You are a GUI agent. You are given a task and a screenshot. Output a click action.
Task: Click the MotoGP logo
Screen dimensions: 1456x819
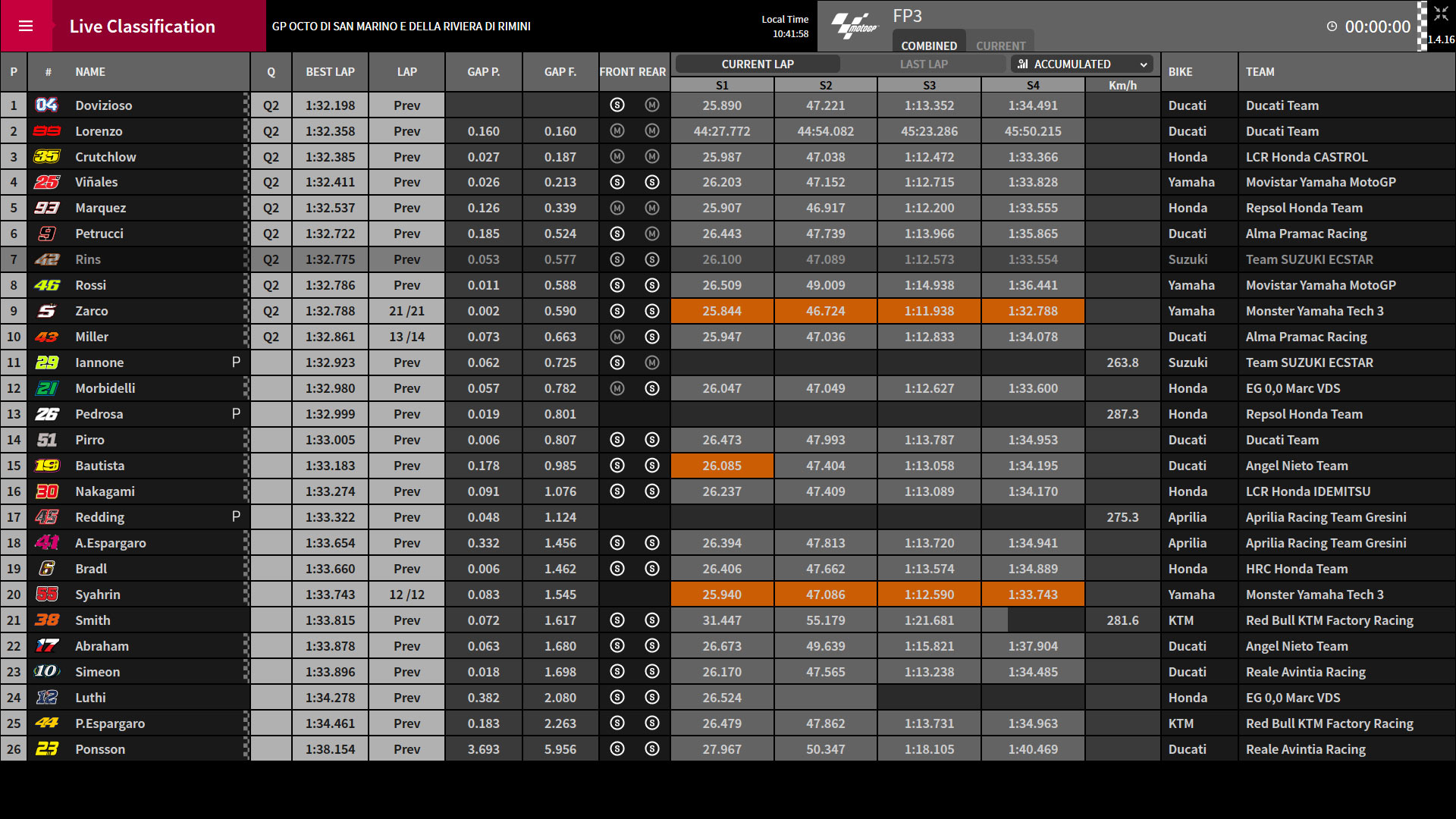855,26
